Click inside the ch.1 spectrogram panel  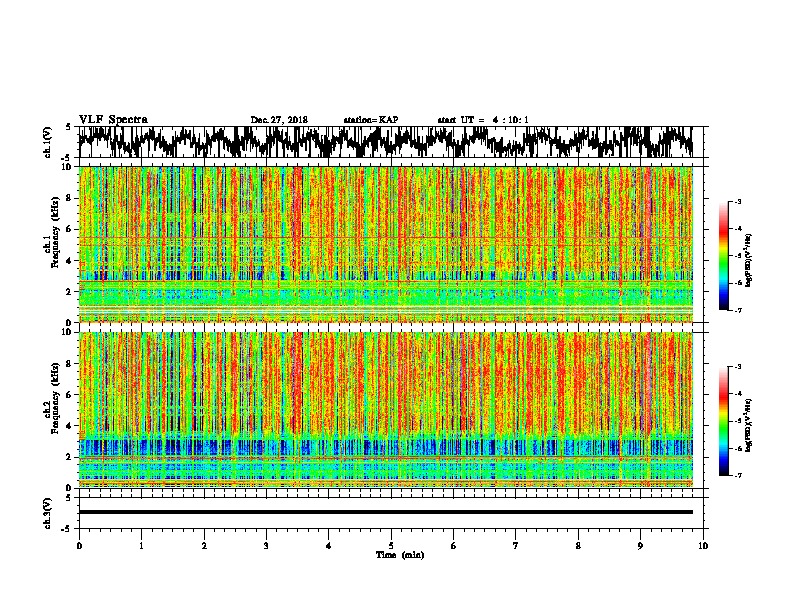385,244
